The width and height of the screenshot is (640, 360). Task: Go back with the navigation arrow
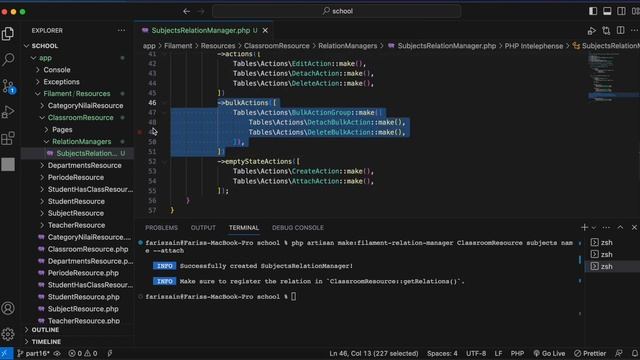point(187,11)
